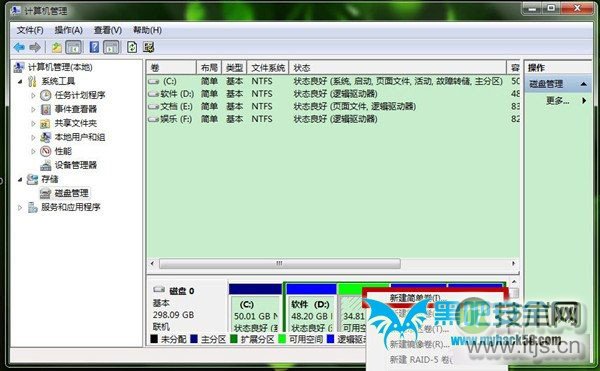Open the 文件(F) menu
Viewport: 600px width, 371px height.
point(30,30)
